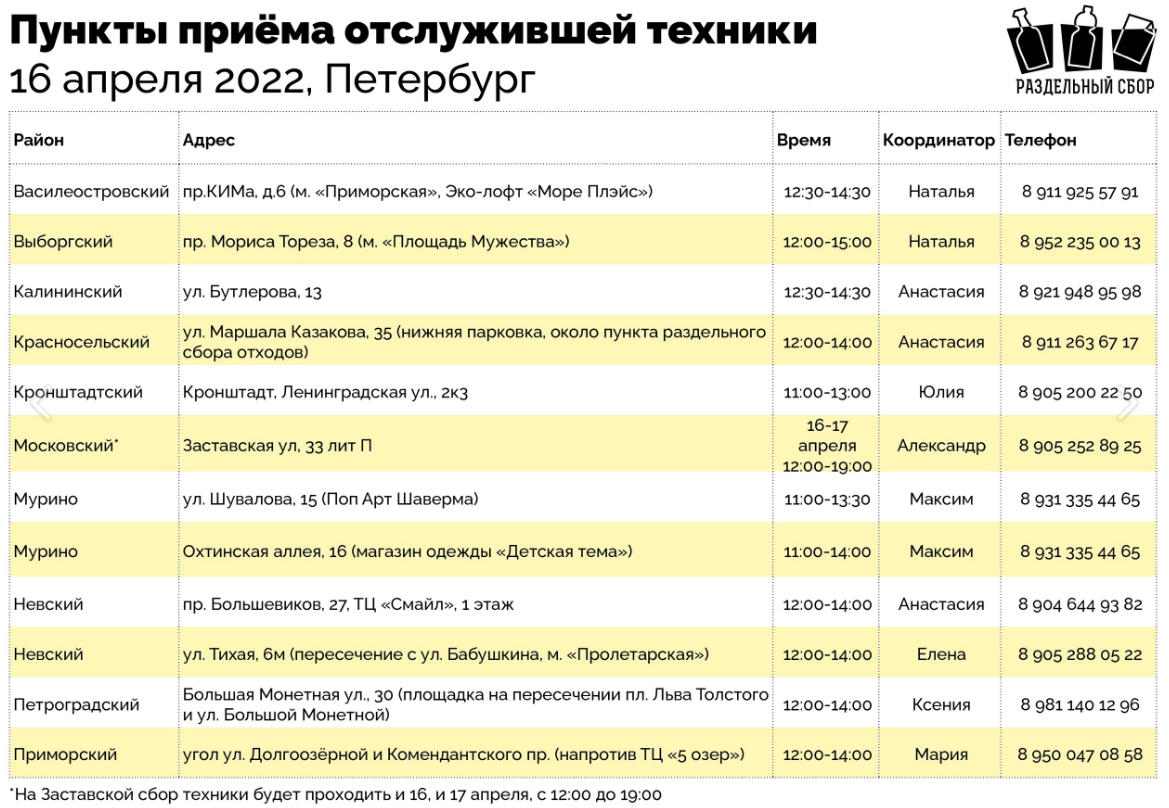1169x808 pixels.
Task: Click phone number 8 981 140 12 96
Action: (1080, 704)
